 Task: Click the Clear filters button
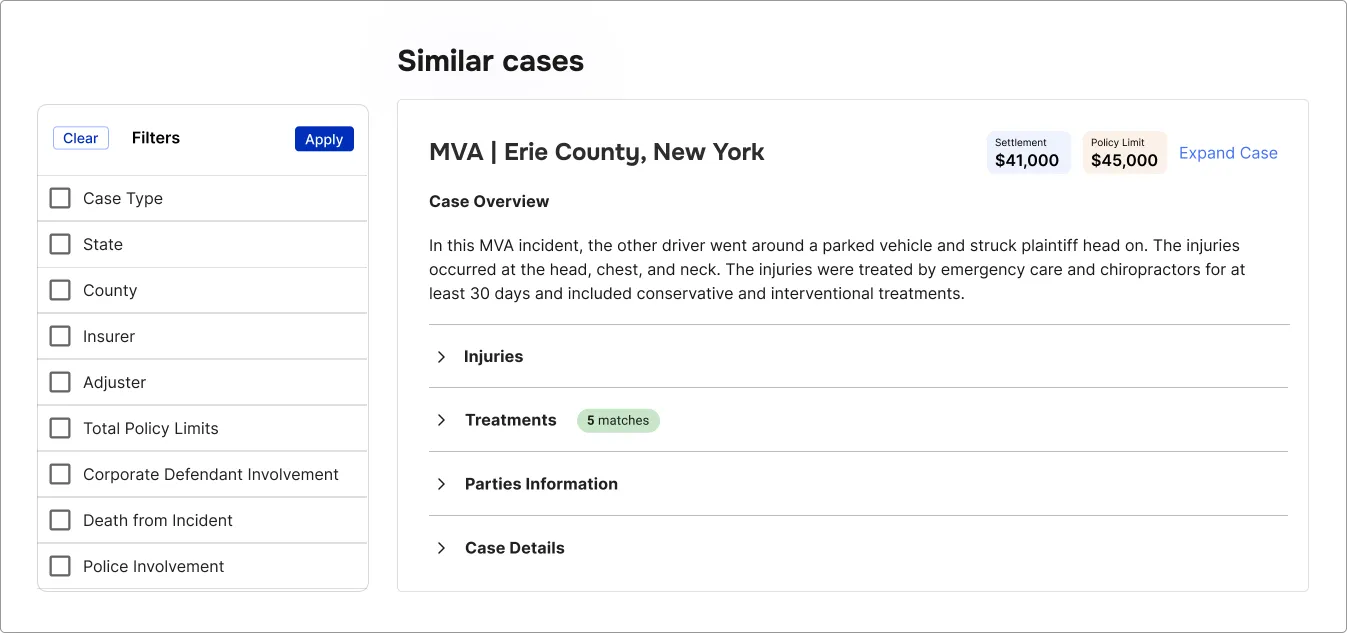click(x=81, y=138)
